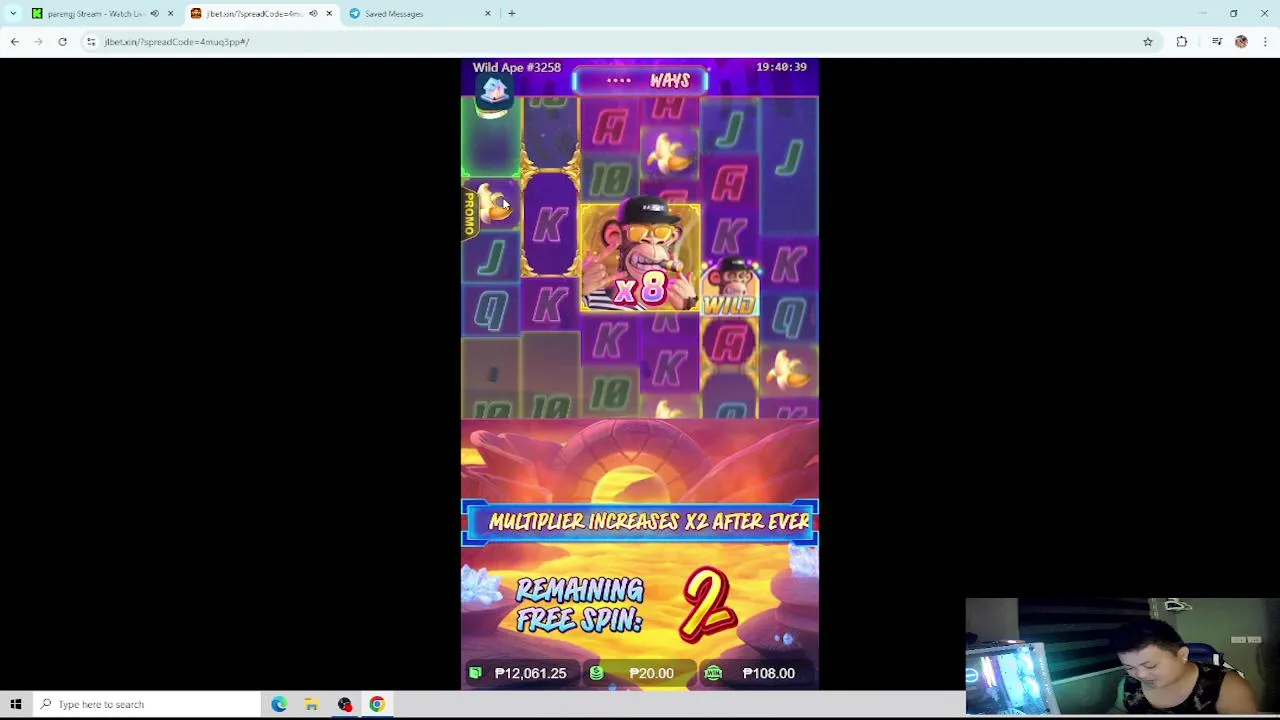
Task: Click the multiplier increases info banner
Action: click(640, 522)
